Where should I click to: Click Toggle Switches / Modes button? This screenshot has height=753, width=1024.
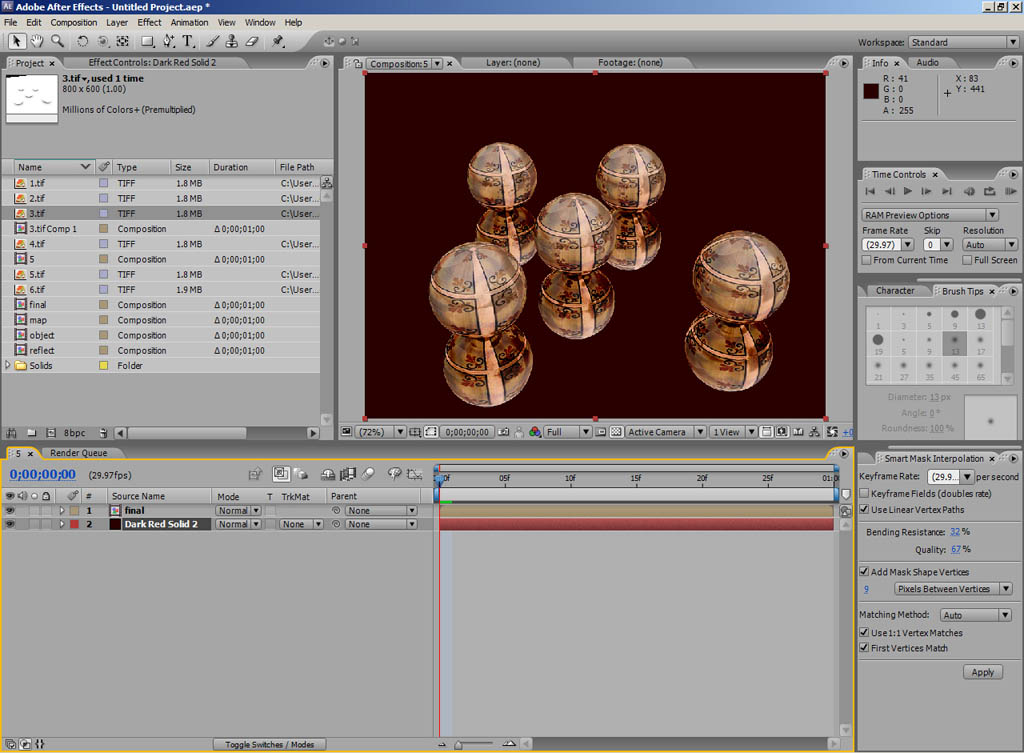click(269, 744)
